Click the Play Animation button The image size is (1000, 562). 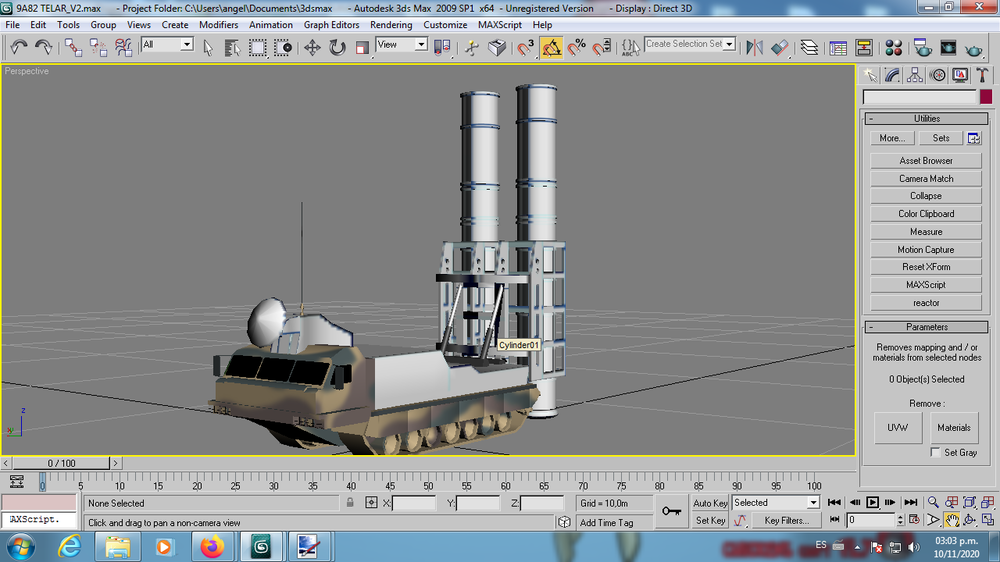(872, 503)
